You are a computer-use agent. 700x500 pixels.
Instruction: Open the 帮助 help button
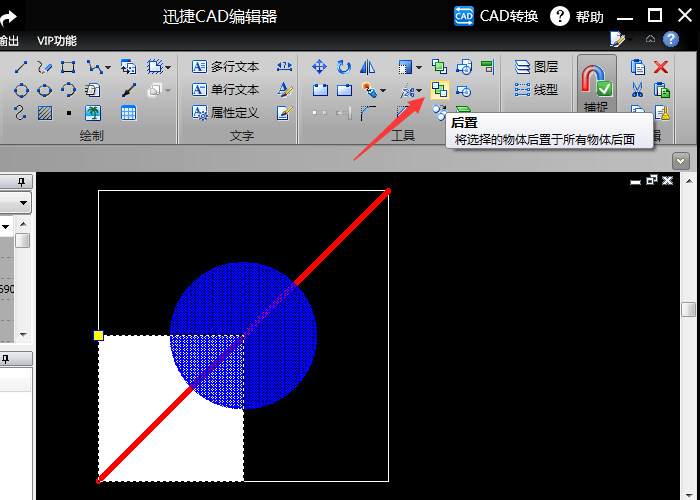[576, 17]
